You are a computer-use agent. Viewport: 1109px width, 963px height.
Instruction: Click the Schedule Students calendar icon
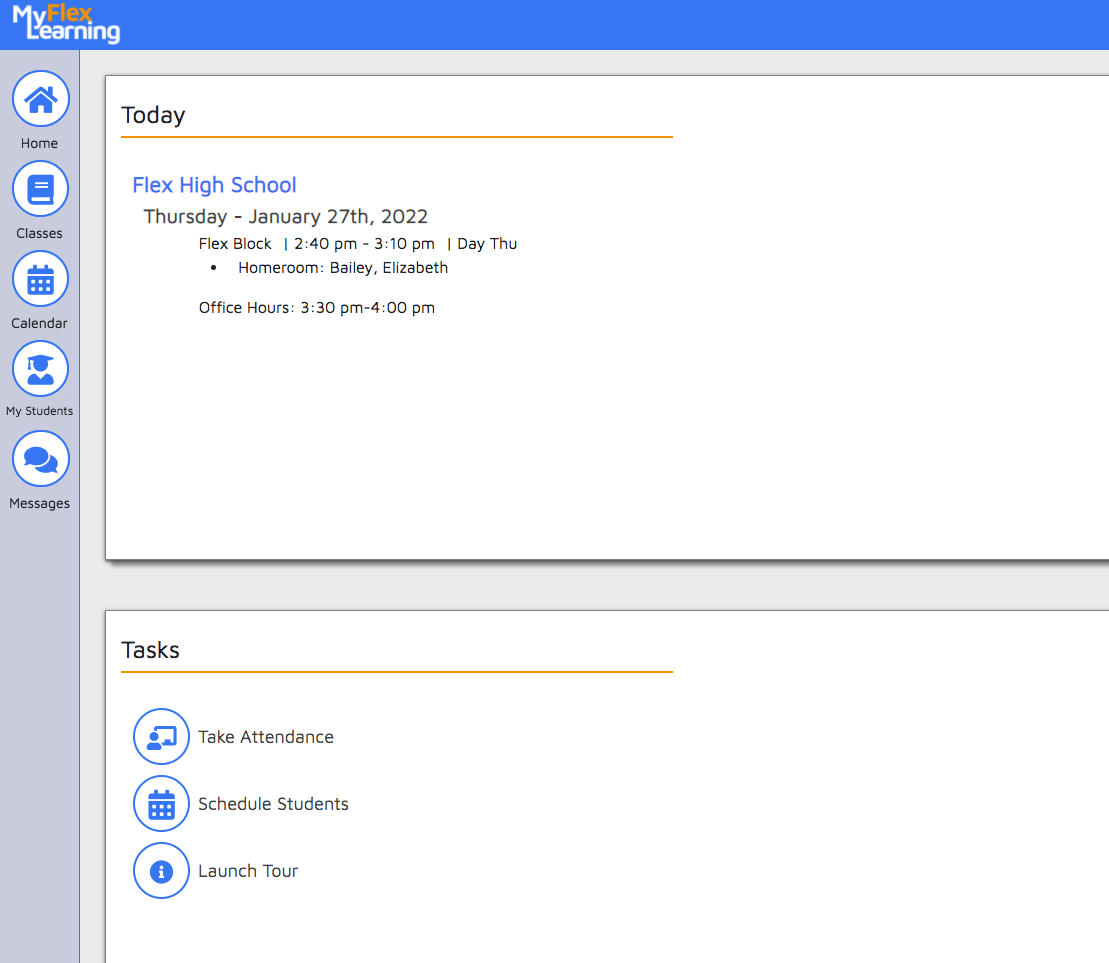[x=161, y=803]
